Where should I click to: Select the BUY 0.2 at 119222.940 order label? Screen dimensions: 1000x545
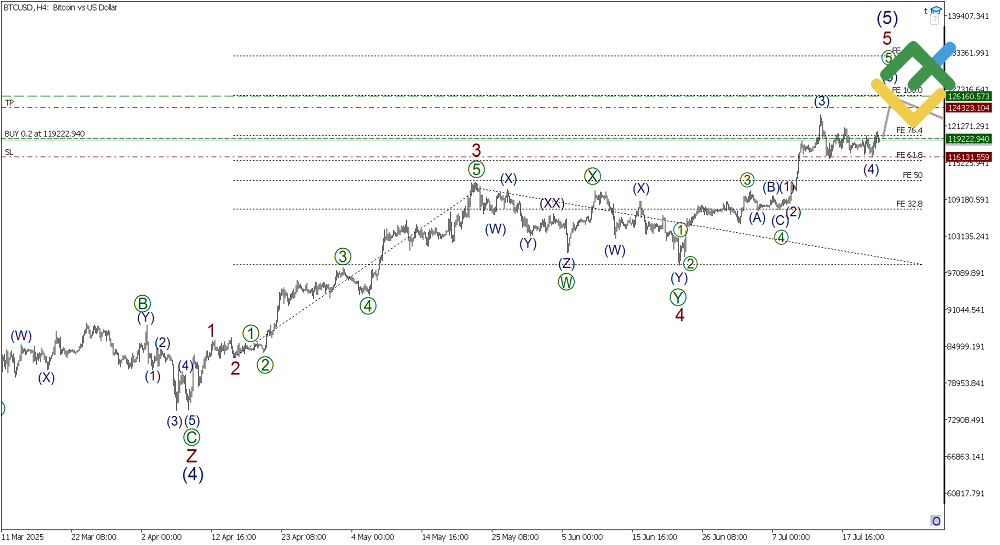[44, 133]
